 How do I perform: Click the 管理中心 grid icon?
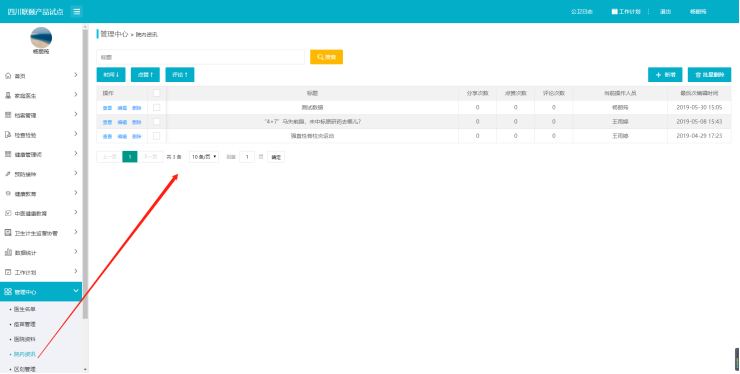coord(8,292)
